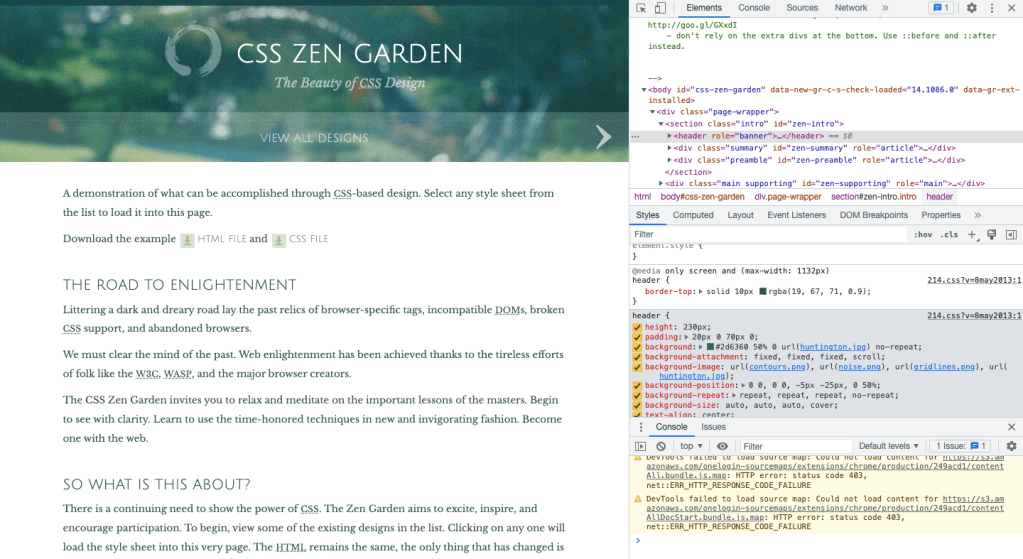1023x559 pixels.
Task: Open the top context dropdown
Action: (690, 446)
